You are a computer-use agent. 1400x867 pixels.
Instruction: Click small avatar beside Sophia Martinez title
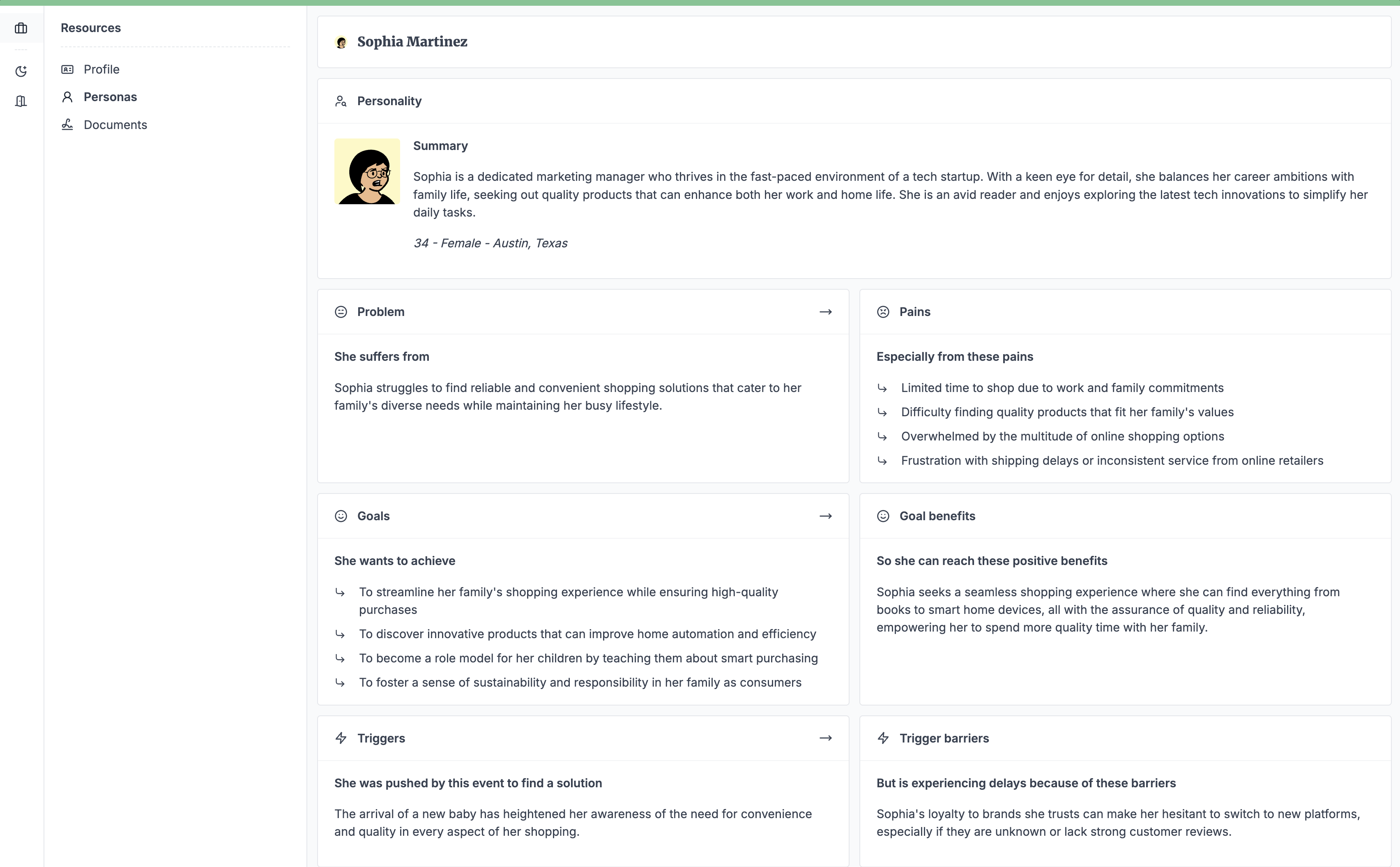tap(341, 42)
